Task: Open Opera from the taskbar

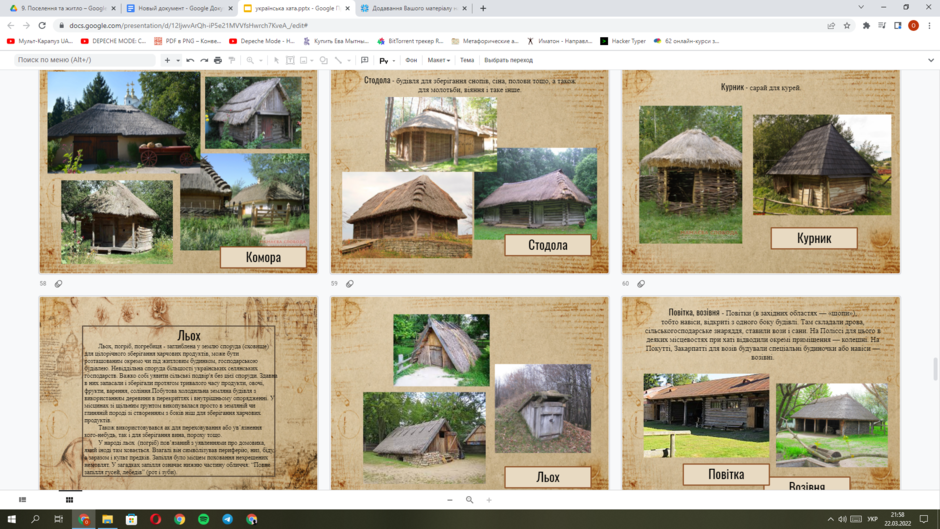Action: [x=156, y=519]
